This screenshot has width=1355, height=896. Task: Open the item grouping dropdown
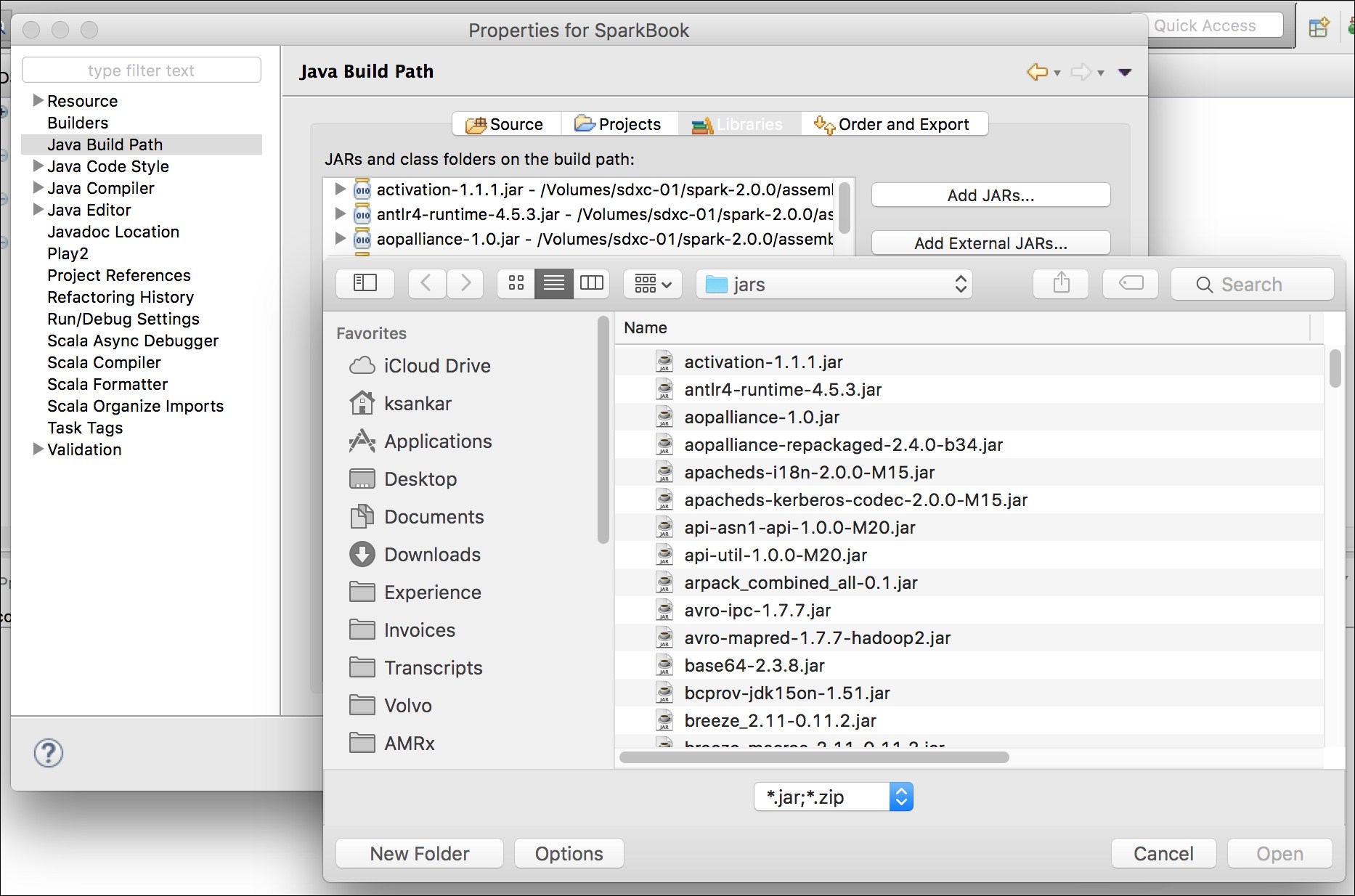click(x=653, y=283)
